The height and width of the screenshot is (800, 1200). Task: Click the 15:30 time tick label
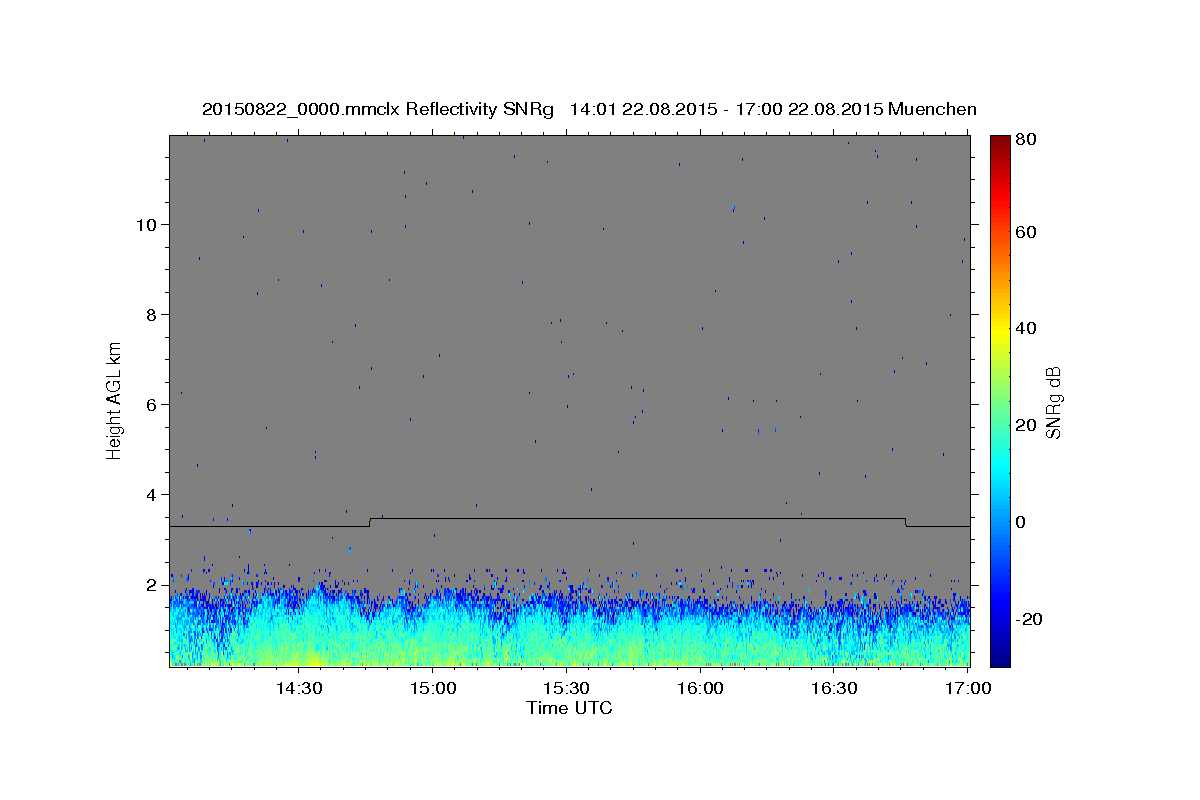(x=566, y=689)
